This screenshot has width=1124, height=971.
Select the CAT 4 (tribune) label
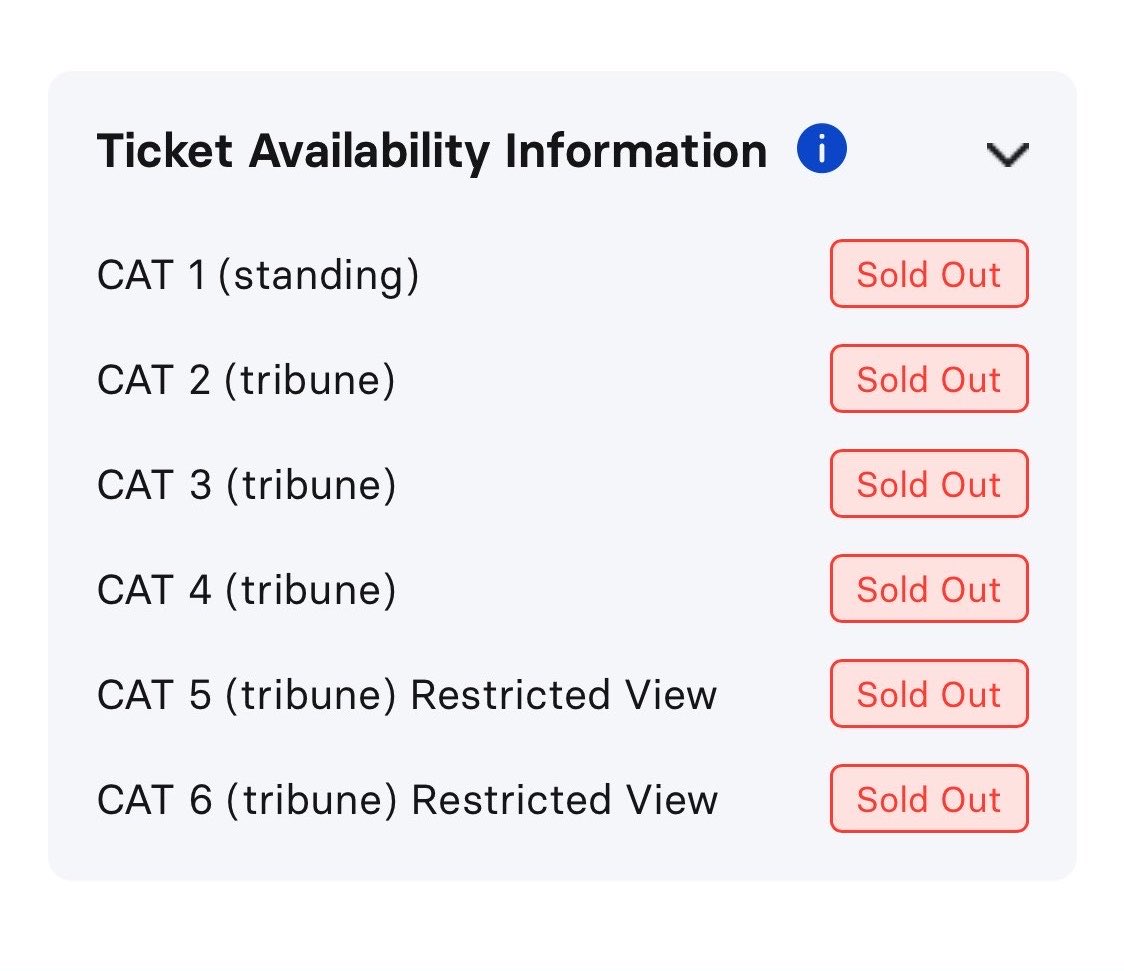[247, 590]
